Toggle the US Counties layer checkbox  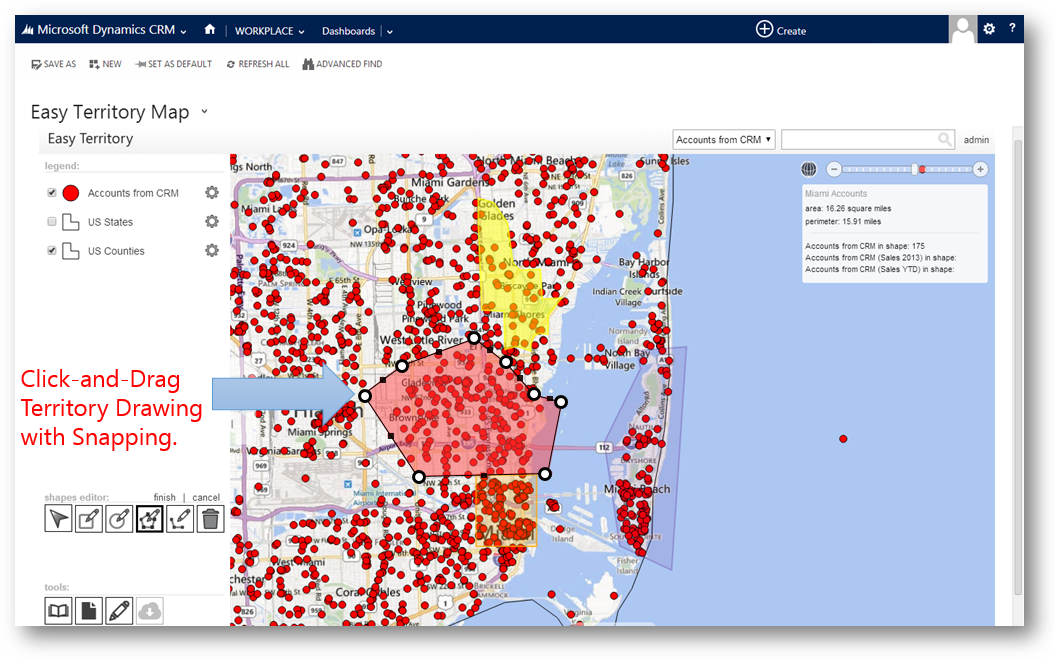point(52,250)
